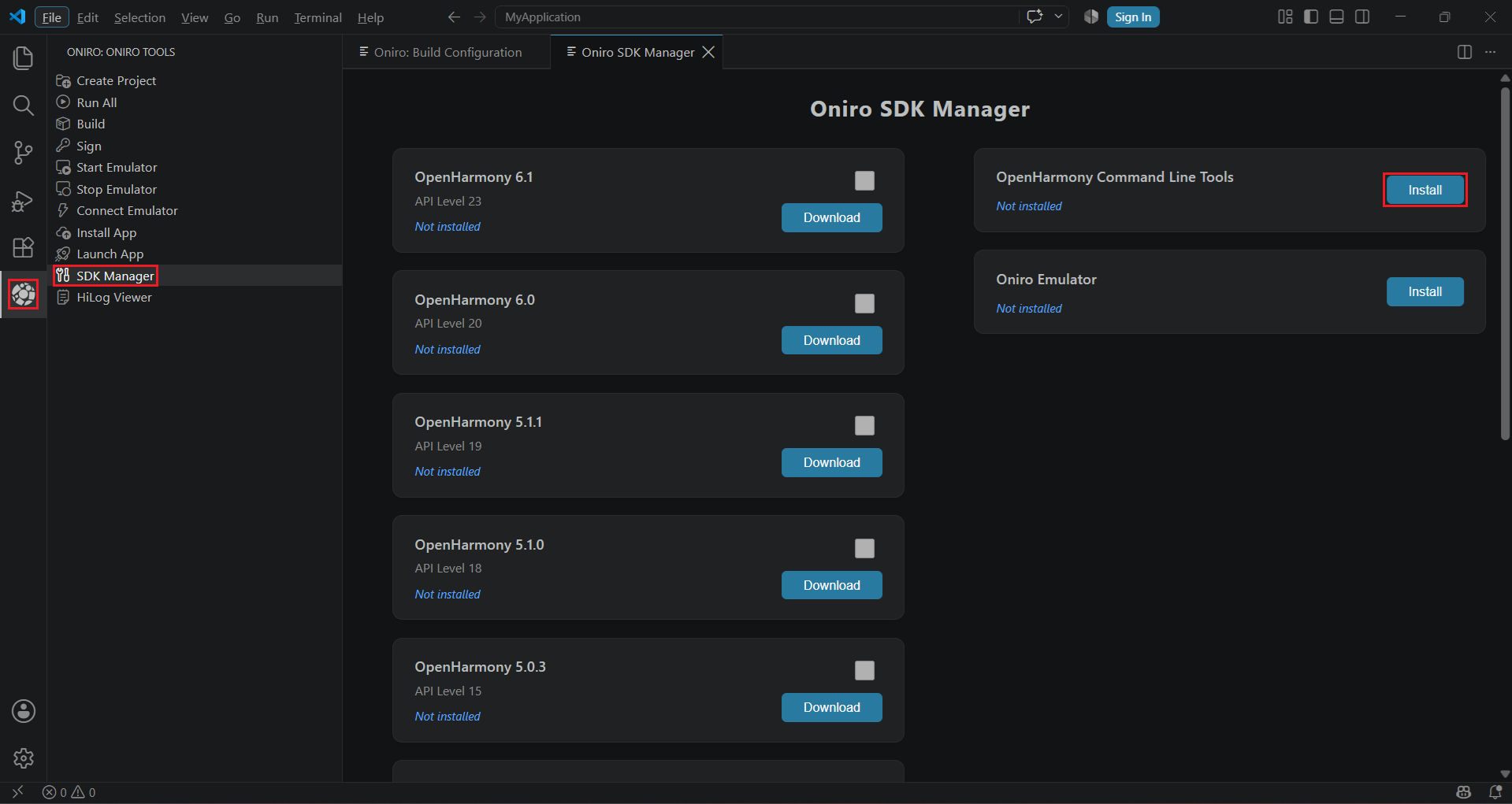Open the Explorer view in activity bar

point(23,57)
